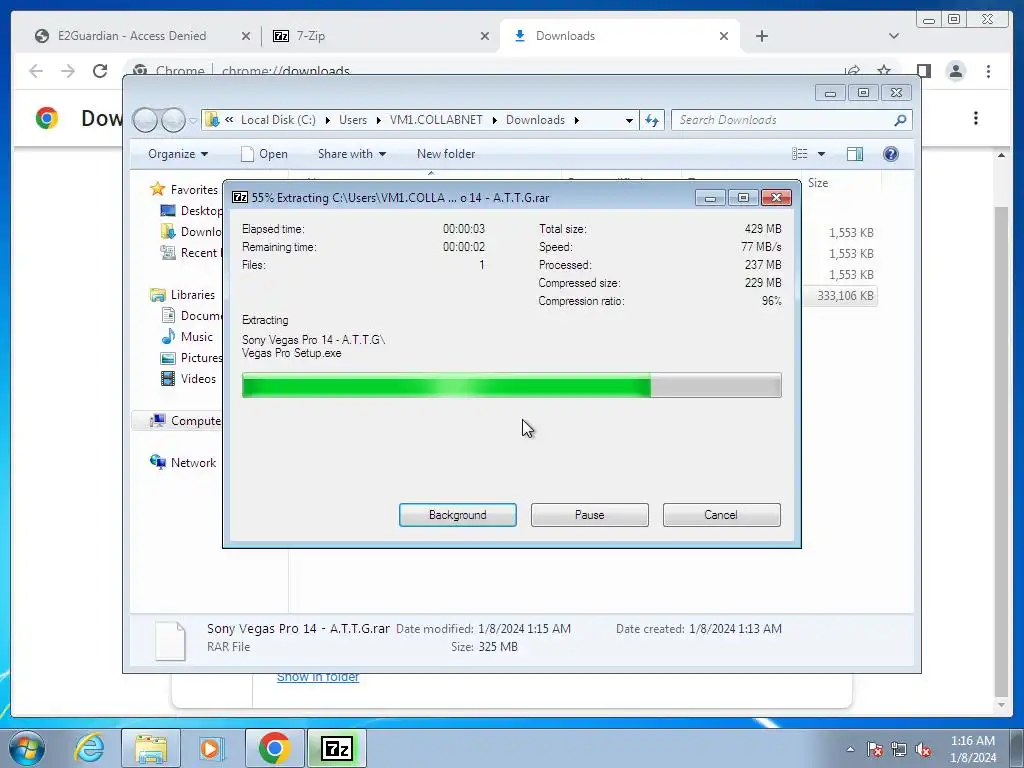This screenshot has height=768, width=1024.
Task: Launch Internet Explorer from taskbar
Action: coord(89,748)
